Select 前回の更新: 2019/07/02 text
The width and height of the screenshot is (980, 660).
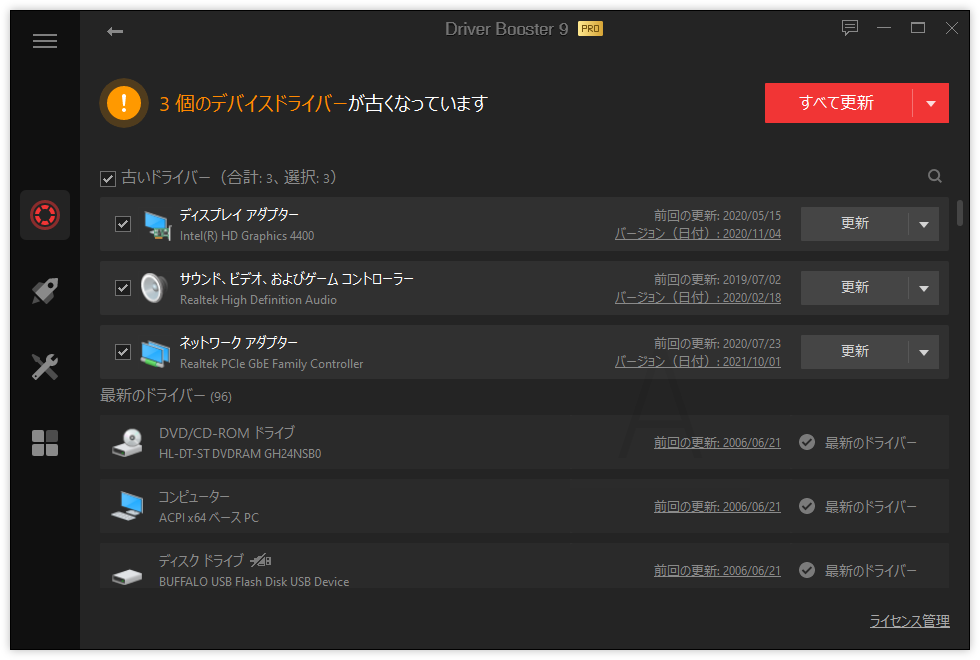(717, 279)
